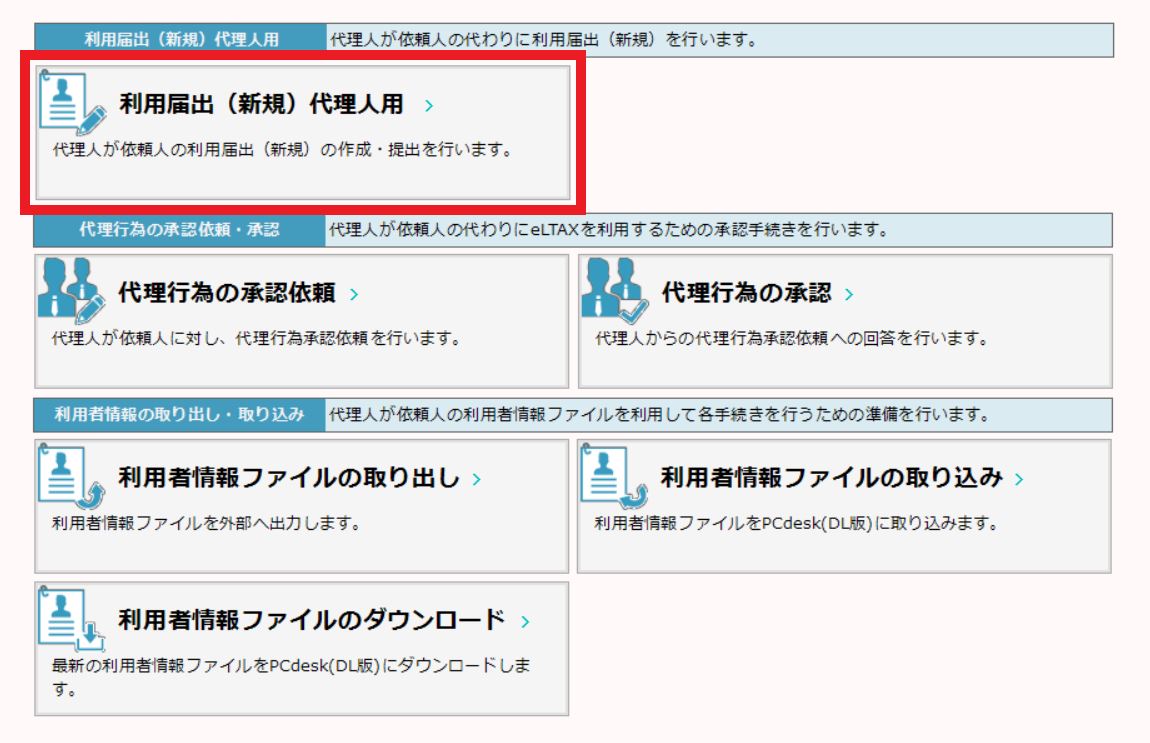Open 利用者情報ファイルのダウンロード title link

click(312, 620)
